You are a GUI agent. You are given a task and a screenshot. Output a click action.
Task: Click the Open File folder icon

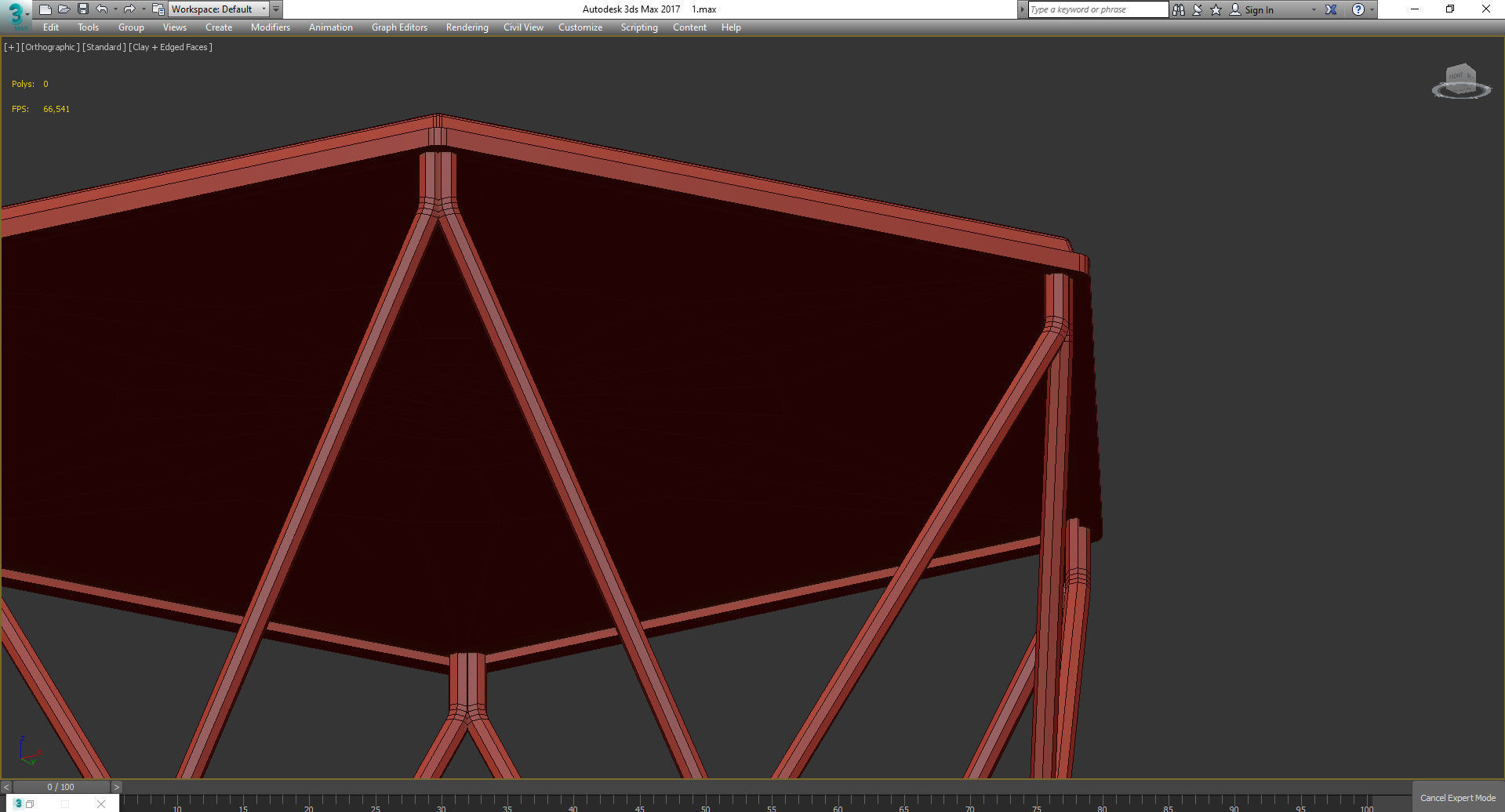pos(64,9)
